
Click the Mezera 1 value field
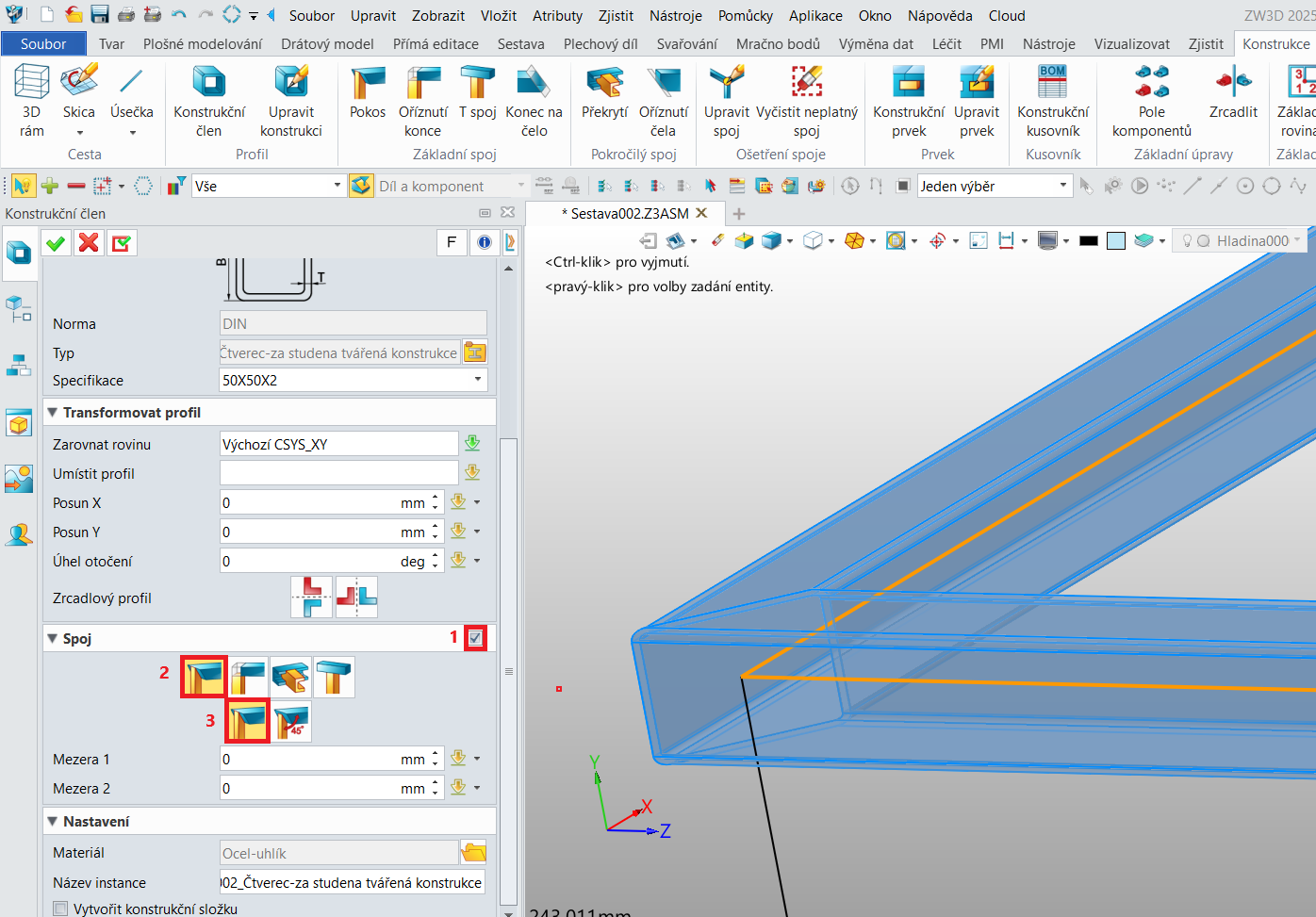pyautogui.click(x=323, y=759)
